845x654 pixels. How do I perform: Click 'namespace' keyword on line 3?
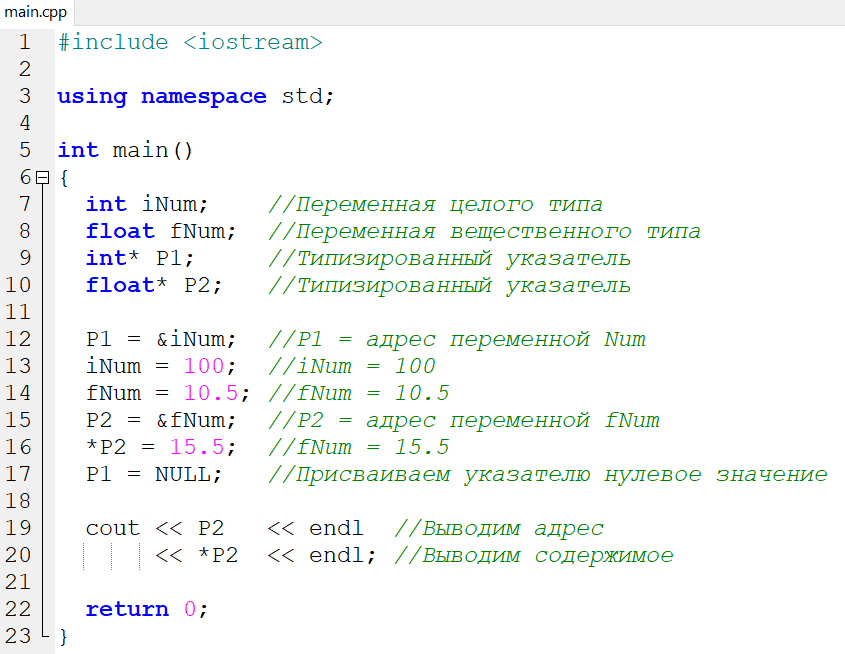(204, 96)
